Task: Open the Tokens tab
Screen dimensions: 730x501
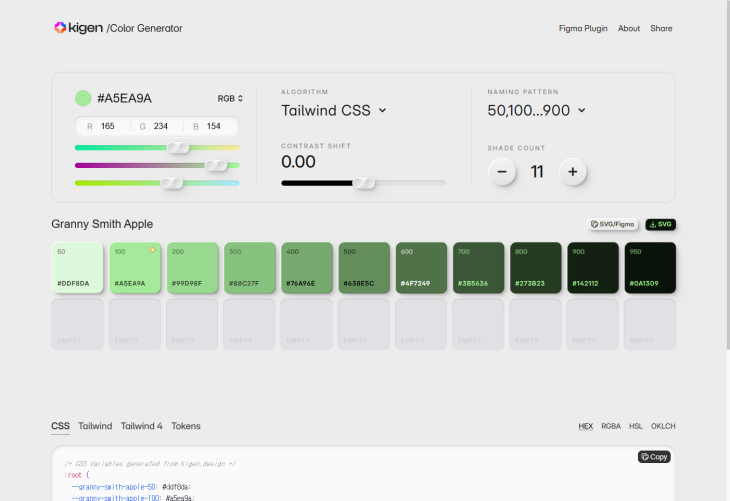Action: pyautogui.click(x=186, y=426)
